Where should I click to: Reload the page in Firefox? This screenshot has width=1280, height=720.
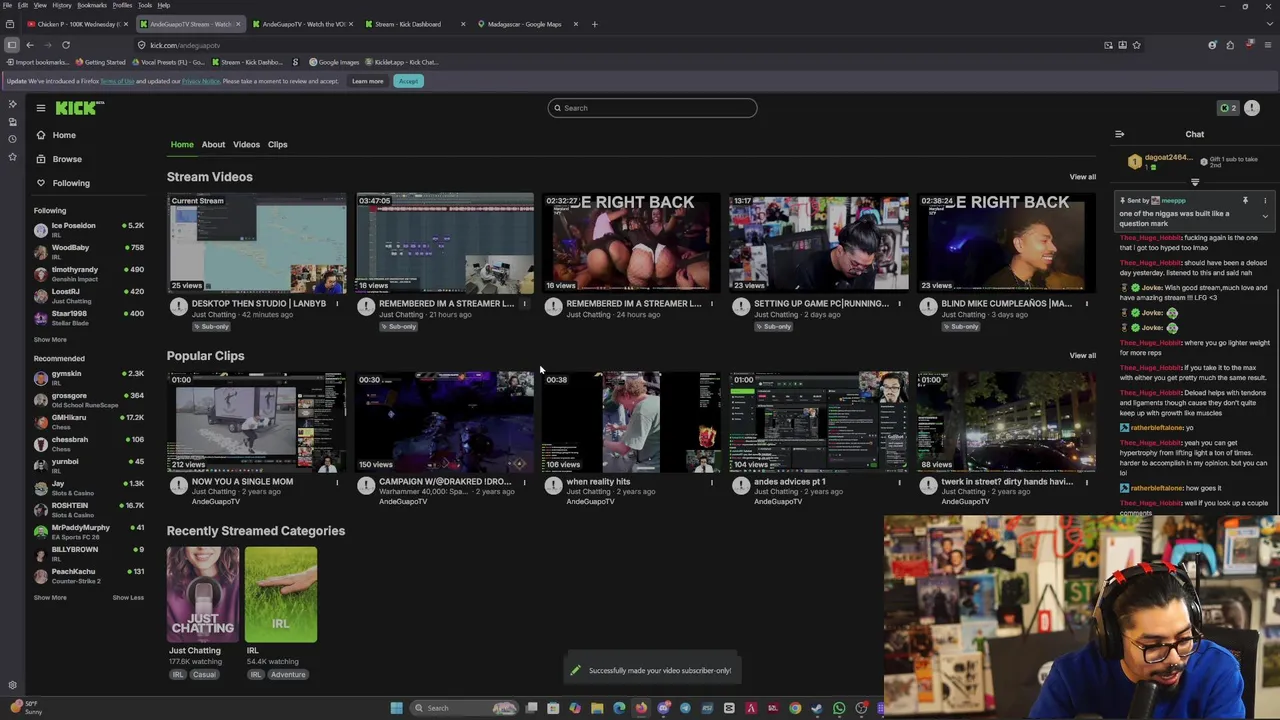66,45
